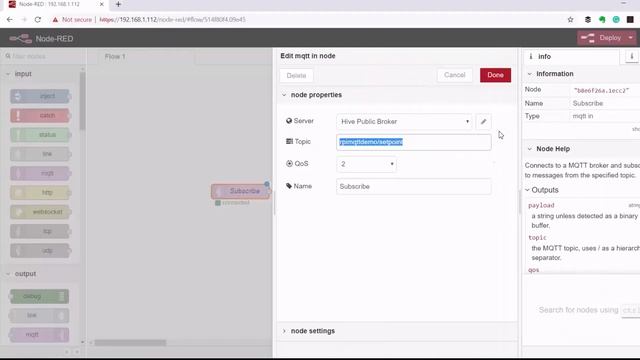Click the canvas horizontal scrollbar
The image size is (640, 360).
(x=130, y=343)
